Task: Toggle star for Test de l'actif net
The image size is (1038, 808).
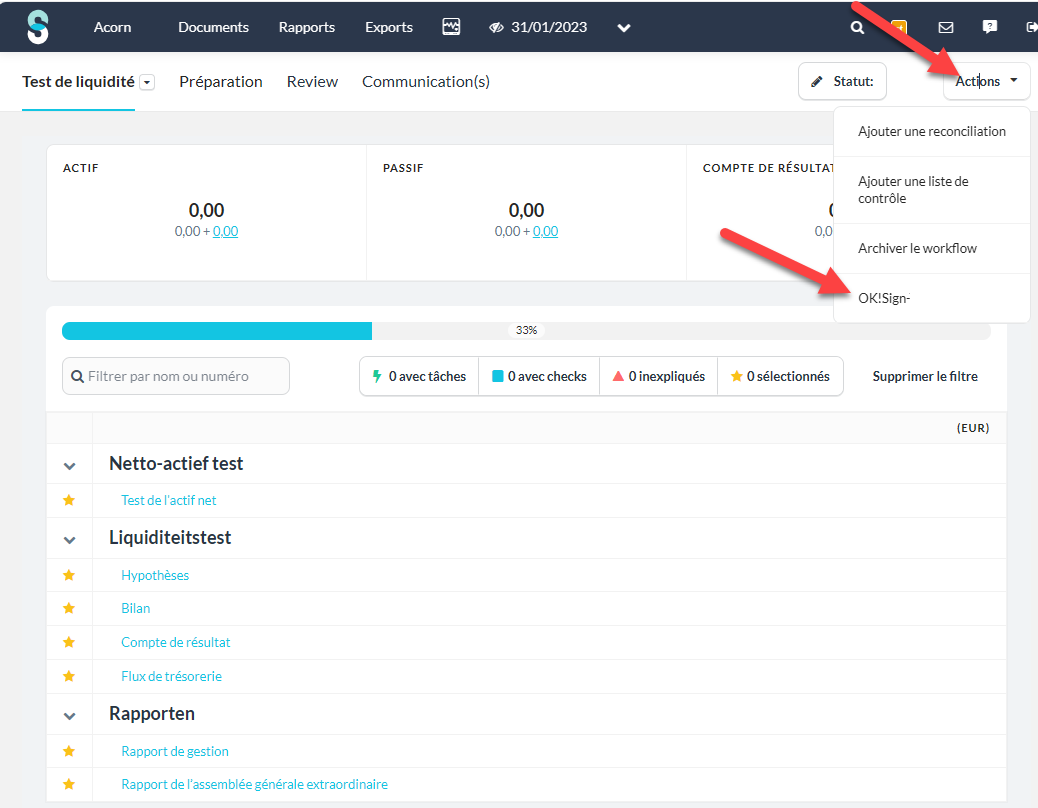Action: [69, 500]
